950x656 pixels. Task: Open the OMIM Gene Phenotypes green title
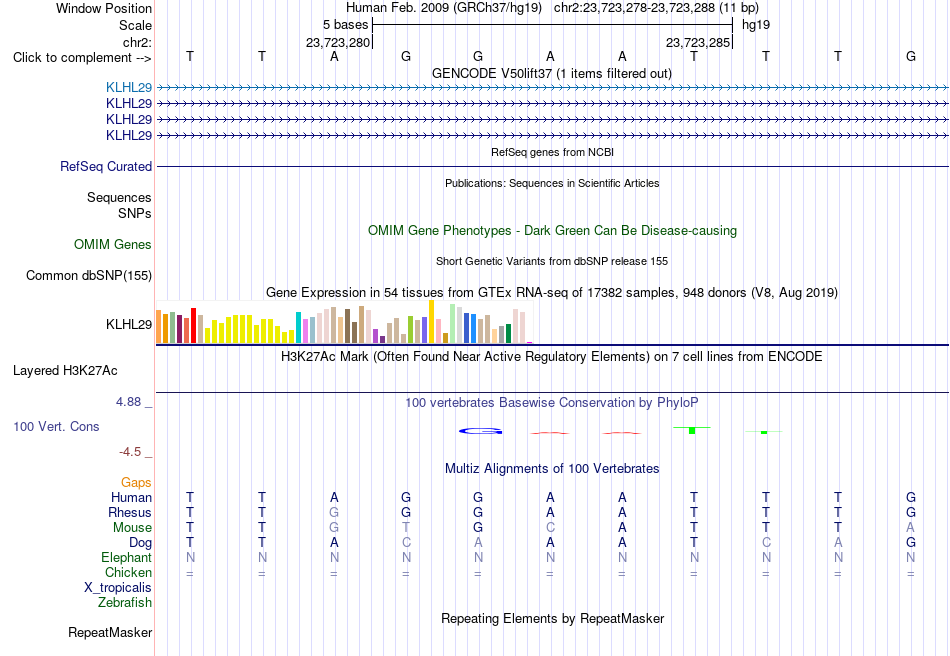pos(552,231)
